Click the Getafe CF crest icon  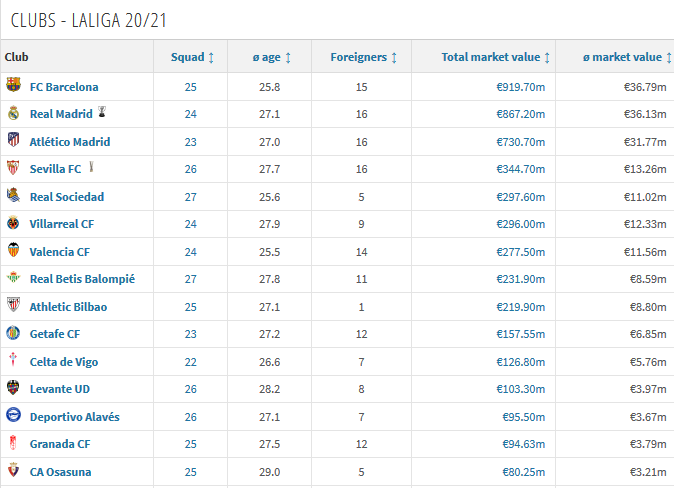point(13,333)
